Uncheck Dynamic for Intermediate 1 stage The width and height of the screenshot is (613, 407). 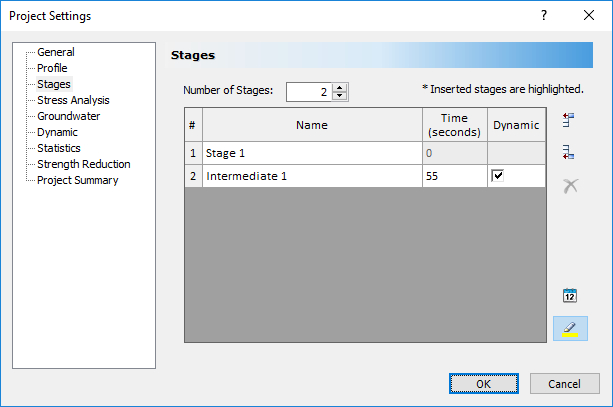pos(498,176)
